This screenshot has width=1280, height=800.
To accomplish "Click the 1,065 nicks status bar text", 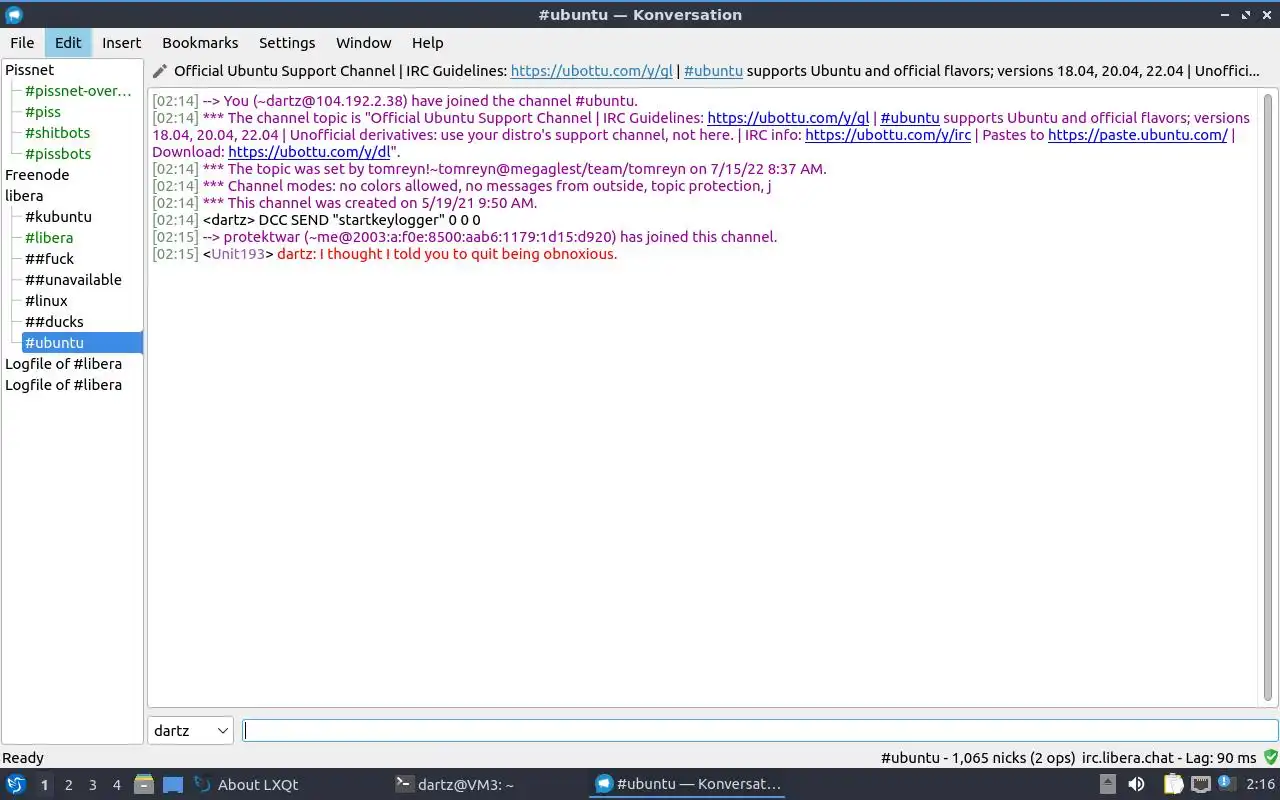I will pyautogui.click(x=978, y=758).
